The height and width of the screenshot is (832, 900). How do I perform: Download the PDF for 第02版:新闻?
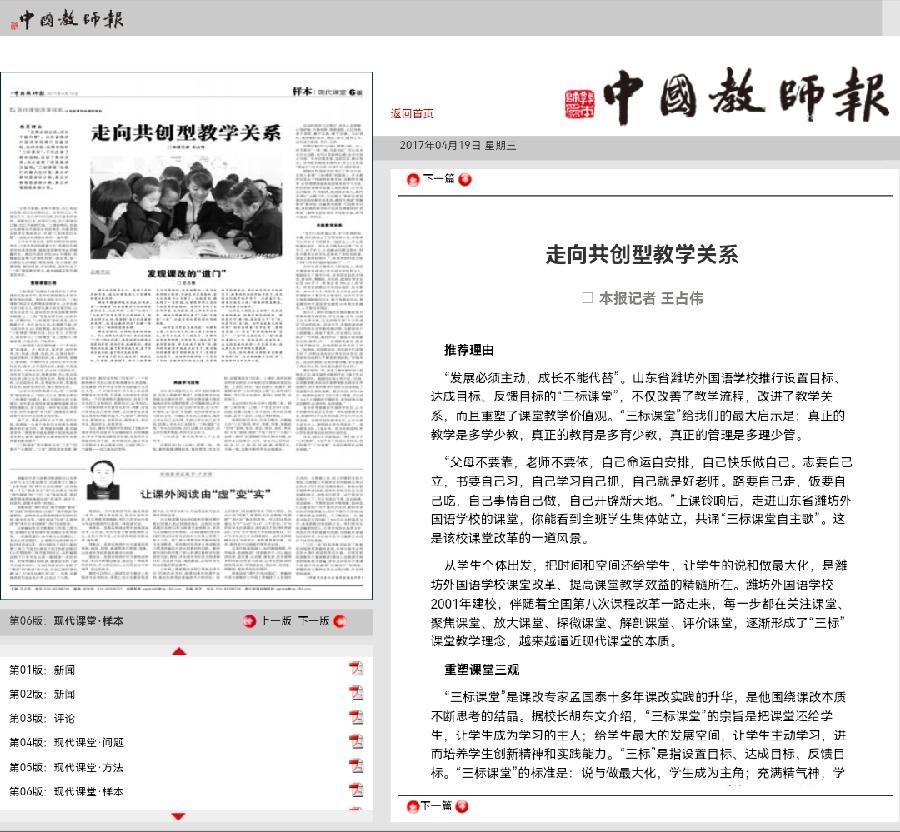(x=356, y=693)
